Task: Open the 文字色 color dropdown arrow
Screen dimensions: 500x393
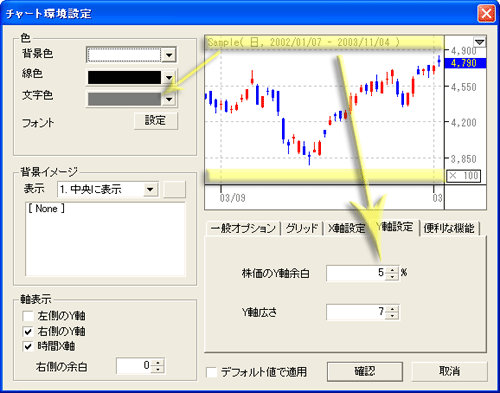Action: (169, 99)
